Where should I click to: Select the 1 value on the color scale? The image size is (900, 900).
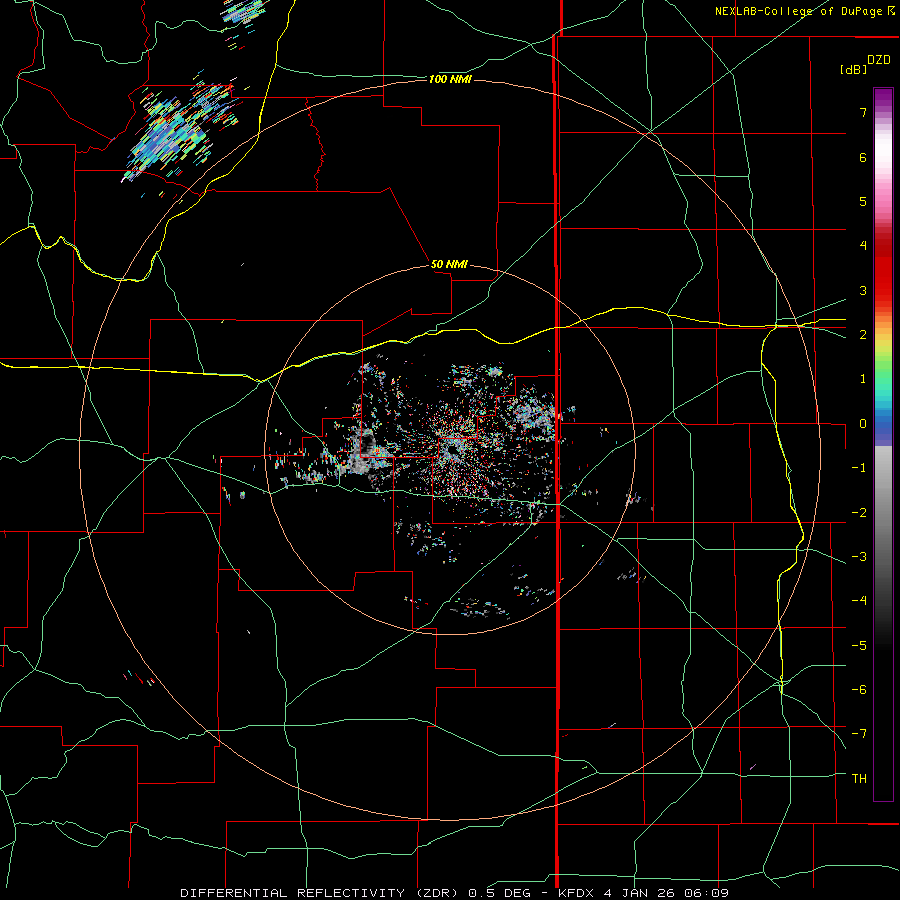pyautogui.click(x=862, y=379)
